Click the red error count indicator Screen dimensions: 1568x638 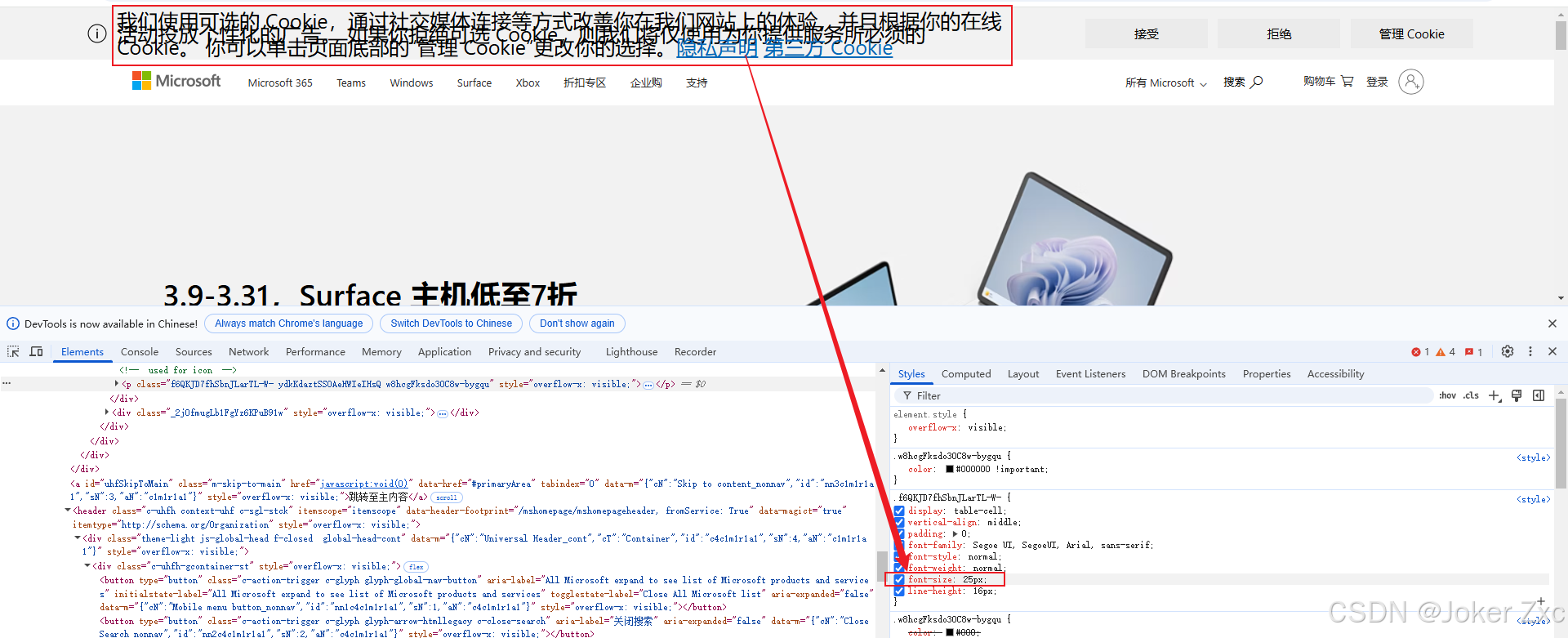[1420, 352]
